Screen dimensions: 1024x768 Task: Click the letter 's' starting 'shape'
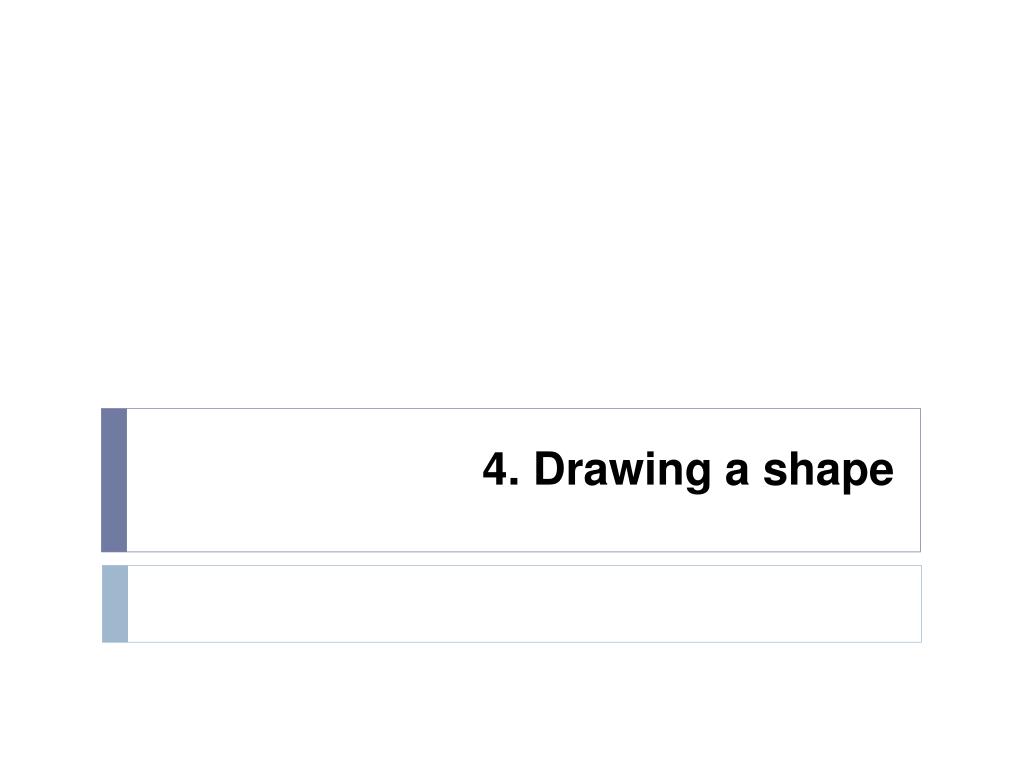coord(776,475)
